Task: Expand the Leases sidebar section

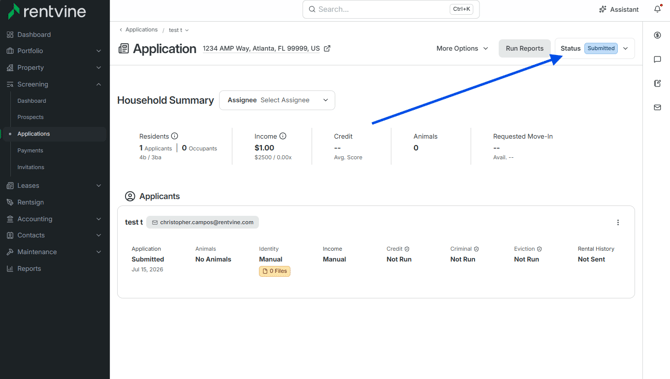Action: [x=99, y=185]
